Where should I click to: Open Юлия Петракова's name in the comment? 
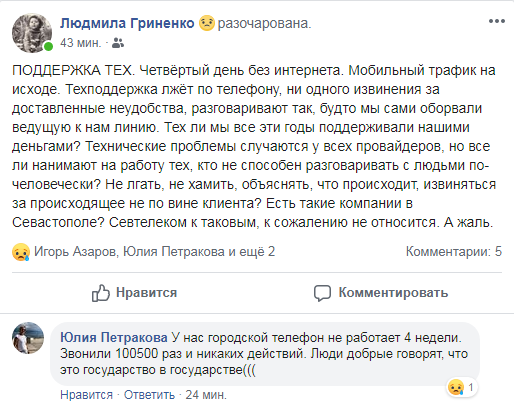click(114, 338)
